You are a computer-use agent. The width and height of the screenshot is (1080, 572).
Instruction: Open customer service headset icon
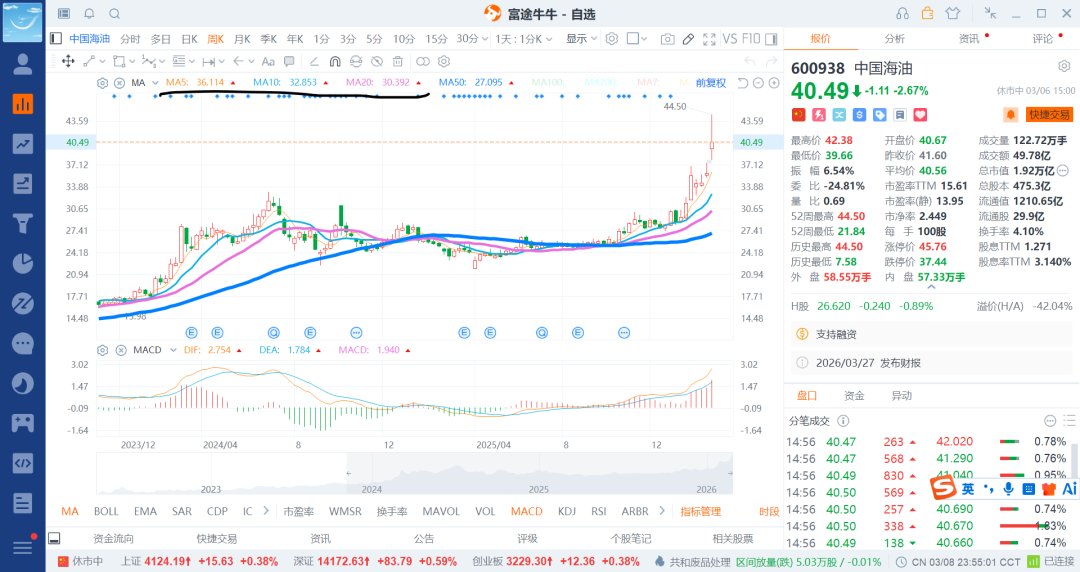click(x=902, y=14)
